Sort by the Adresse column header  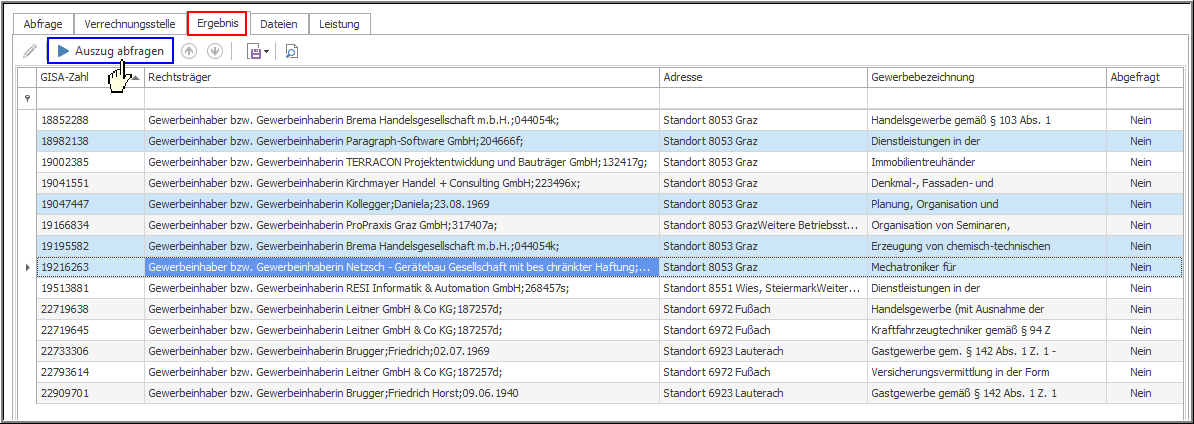point(763,78)
